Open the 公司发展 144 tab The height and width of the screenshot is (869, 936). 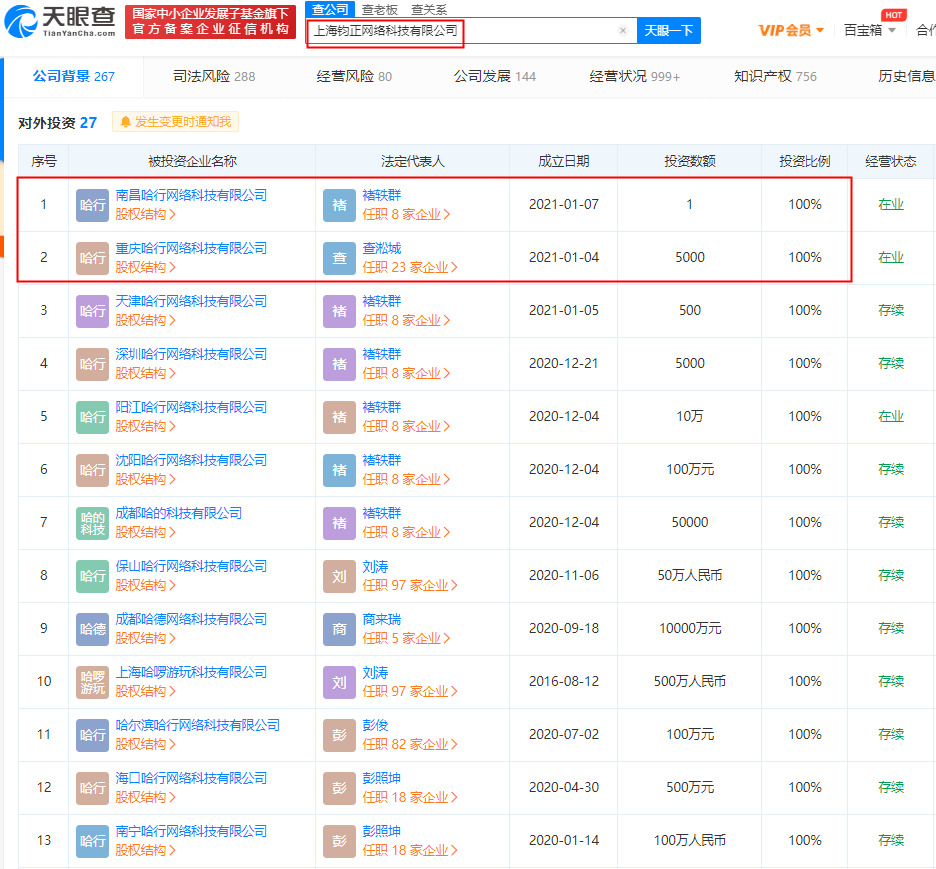click(494, 76)
